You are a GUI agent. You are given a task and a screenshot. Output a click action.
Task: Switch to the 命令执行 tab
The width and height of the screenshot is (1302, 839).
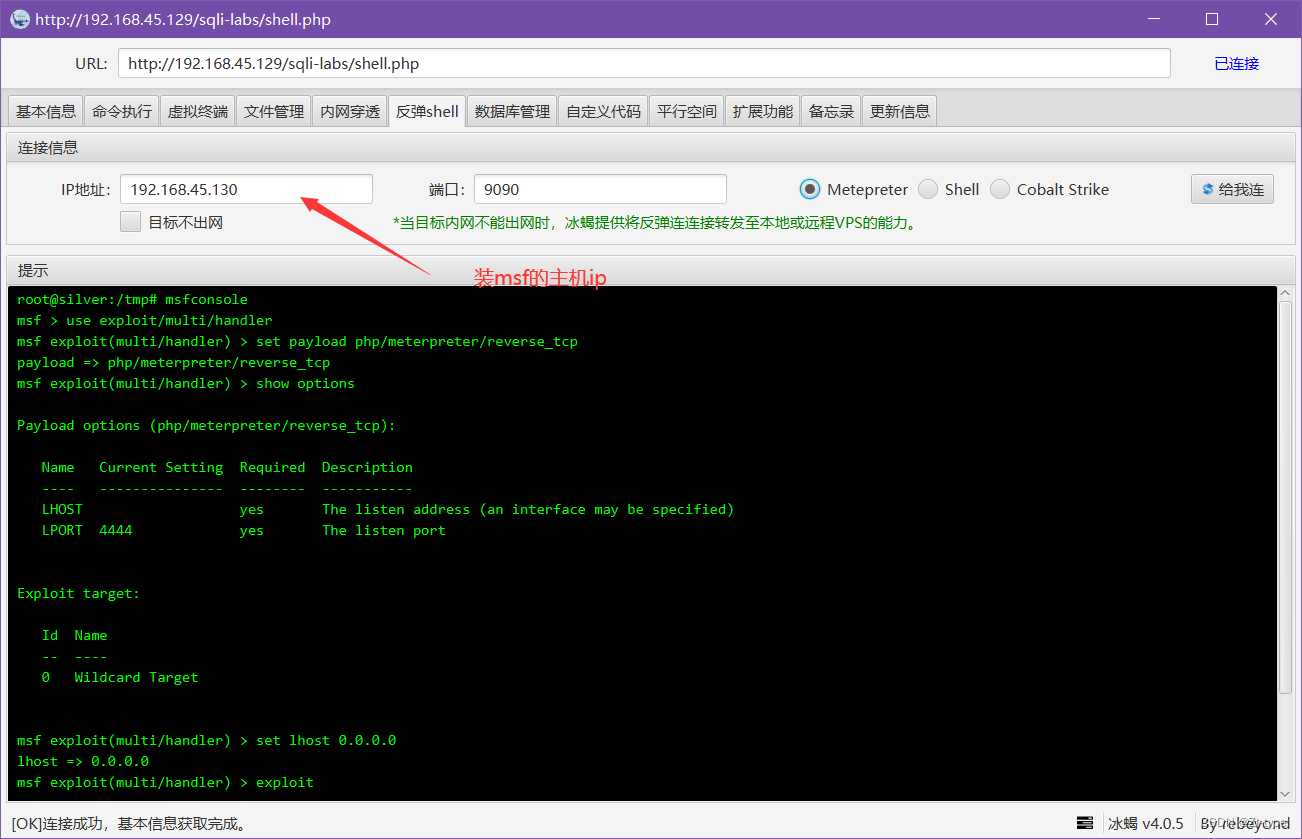[122, 111]
